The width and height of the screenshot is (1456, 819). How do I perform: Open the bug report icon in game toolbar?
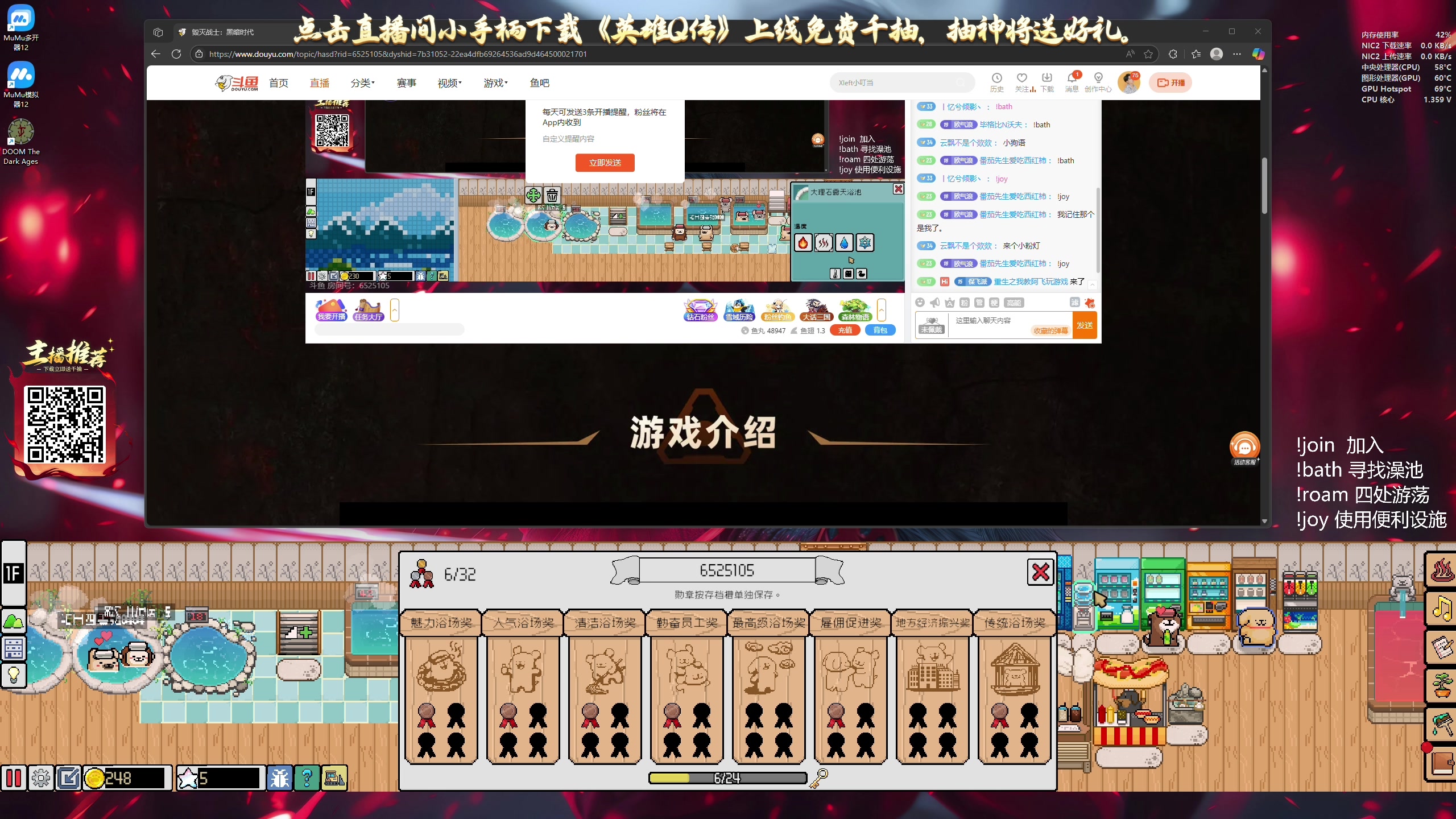point(279,777)
